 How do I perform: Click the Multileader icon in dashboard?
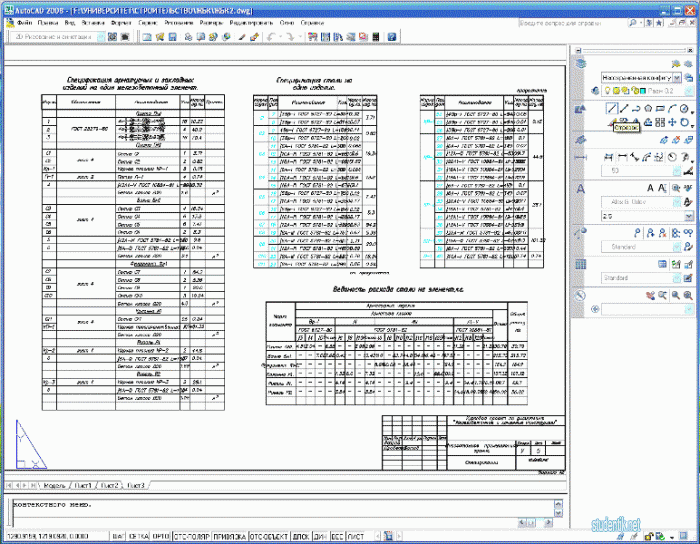[638, 233]
